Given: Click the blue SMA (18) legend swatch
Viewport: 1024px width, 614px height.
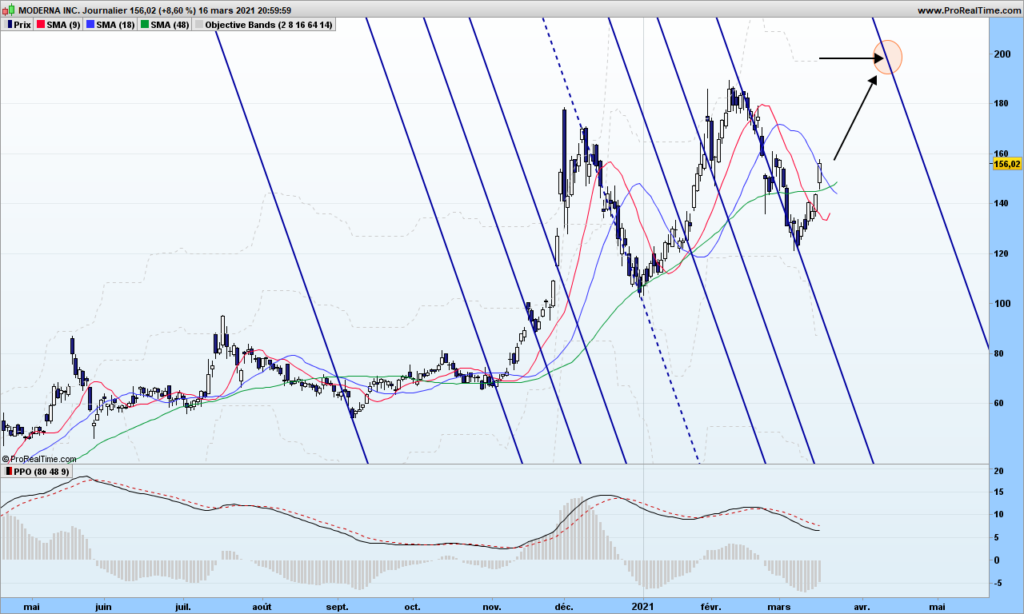Looking at the screenshot, I should (x=90, y=25).
